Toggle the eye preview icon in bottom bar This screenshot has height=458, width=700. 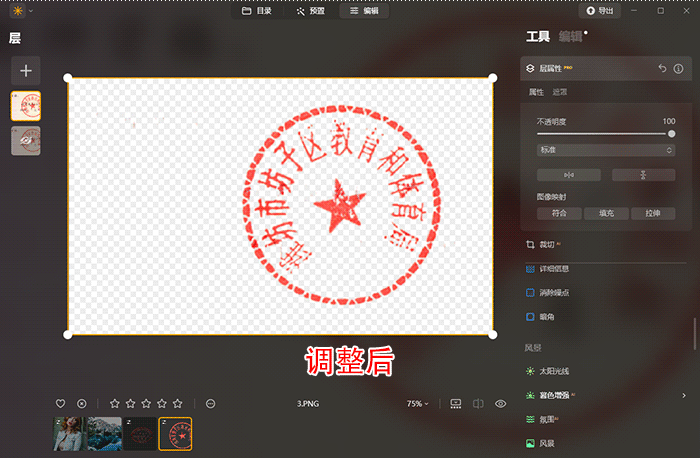click(501, 403)
